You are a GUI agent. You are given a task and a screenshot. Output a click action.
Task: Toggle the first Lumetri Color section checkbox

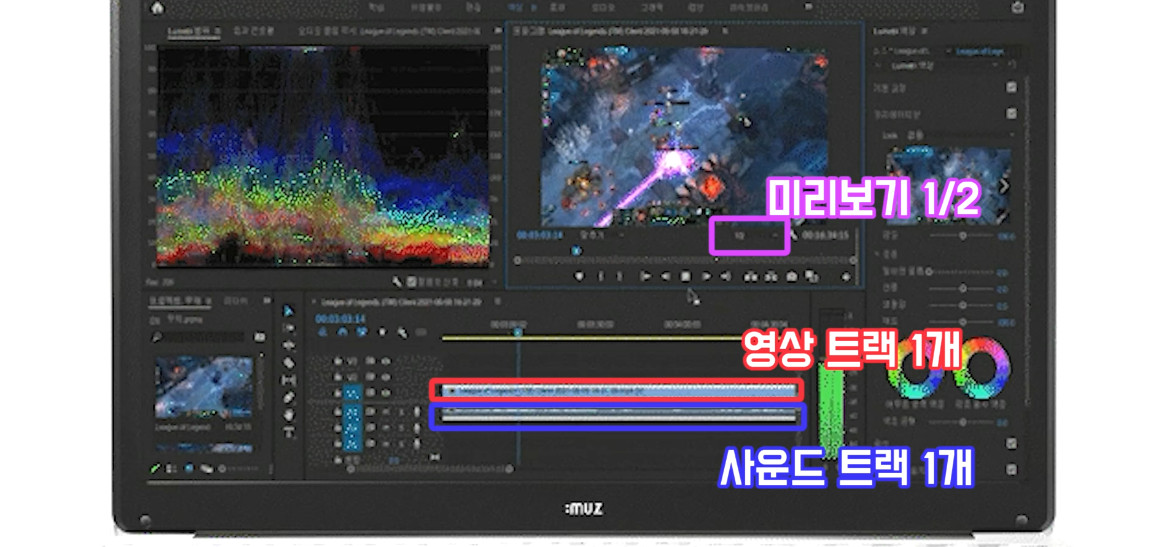click(x=1011, y=88)
